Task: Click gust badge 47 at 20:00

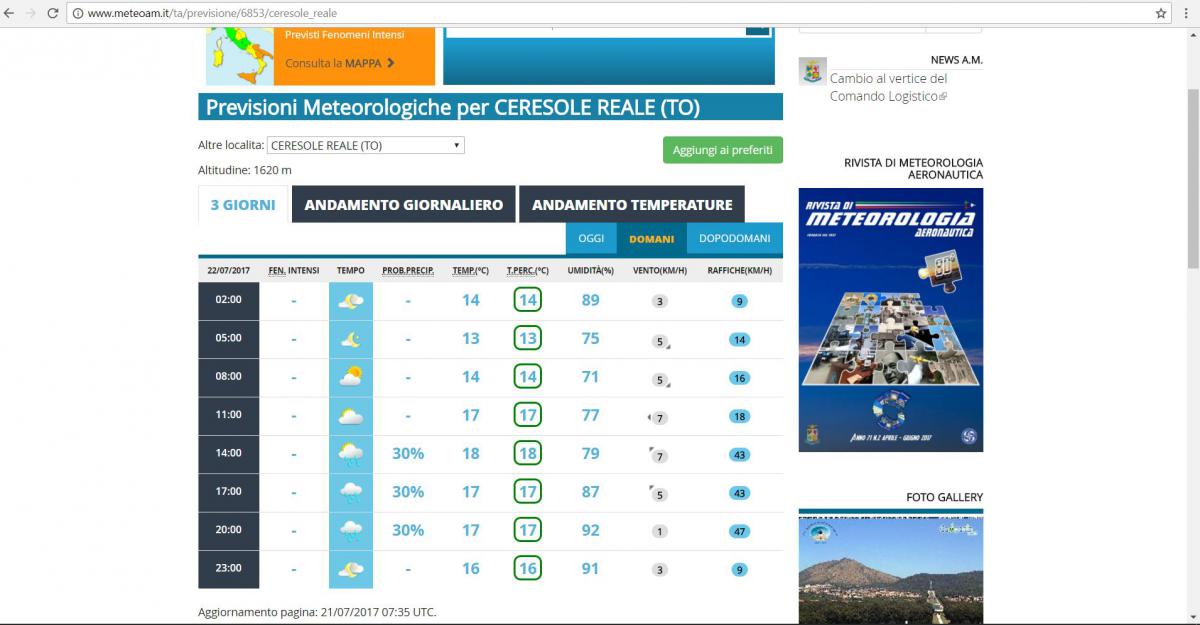Action: (x=740, y=531)
